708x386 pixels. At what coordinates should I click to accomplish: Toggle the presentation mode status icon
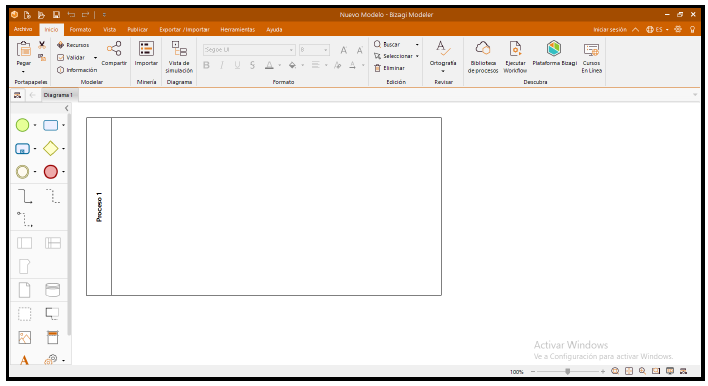[670, 371]
